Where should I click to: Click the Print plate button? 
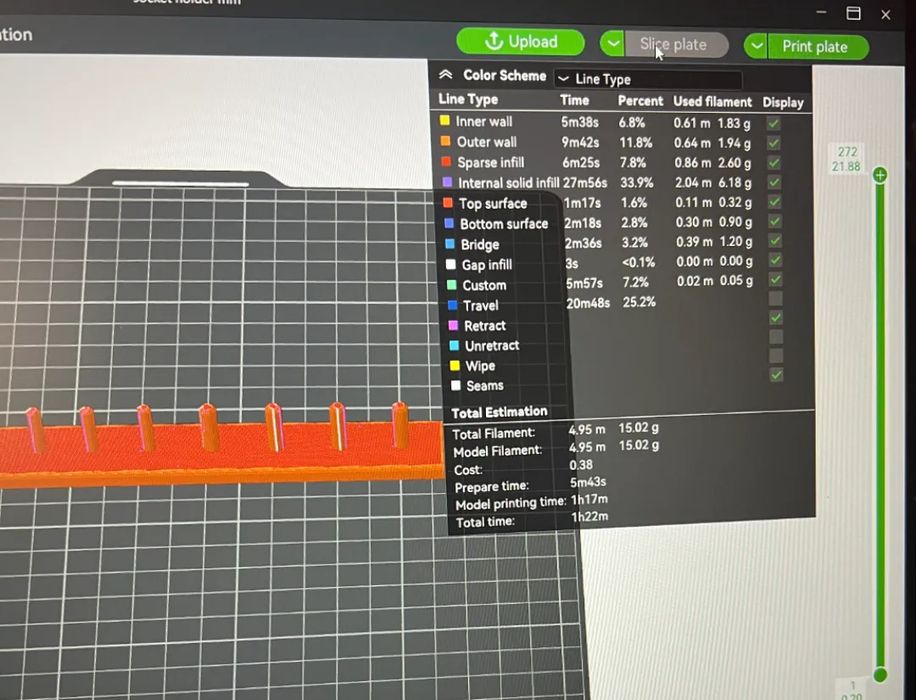pos(817,47)
